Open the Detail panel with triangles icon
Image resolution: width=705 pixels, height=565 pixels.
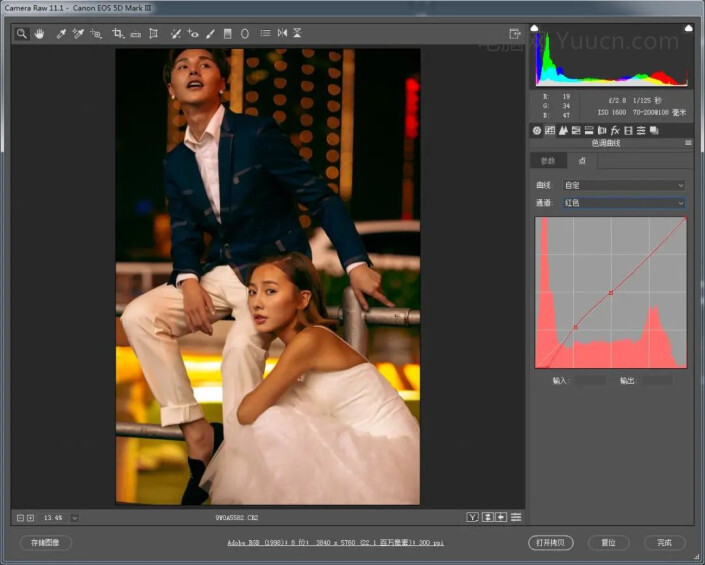click(x=563, y=130)
